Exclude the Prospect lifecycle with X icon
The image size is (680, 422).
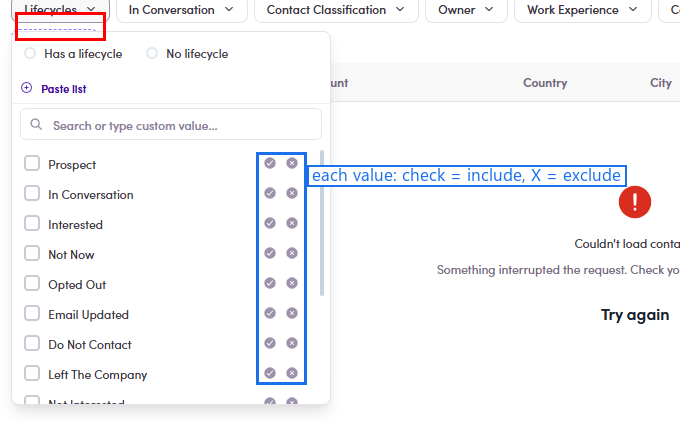click(x=292, y=163)
